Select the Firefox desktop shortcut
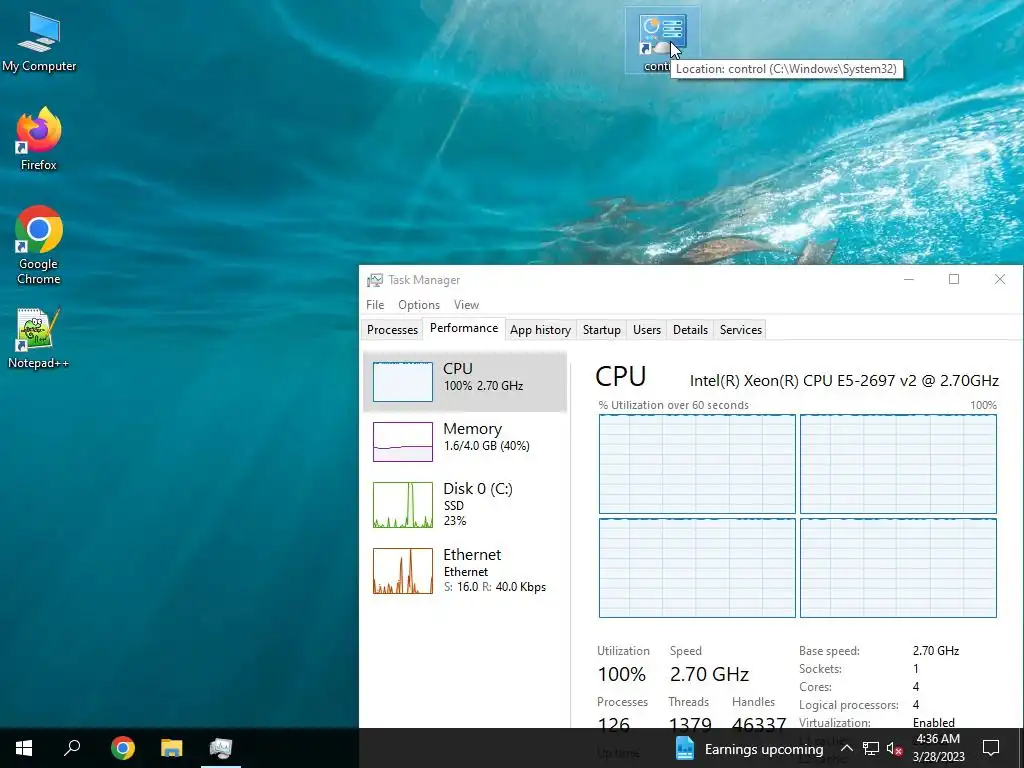This screenshot has height=768, width=1024. point(39,138)
